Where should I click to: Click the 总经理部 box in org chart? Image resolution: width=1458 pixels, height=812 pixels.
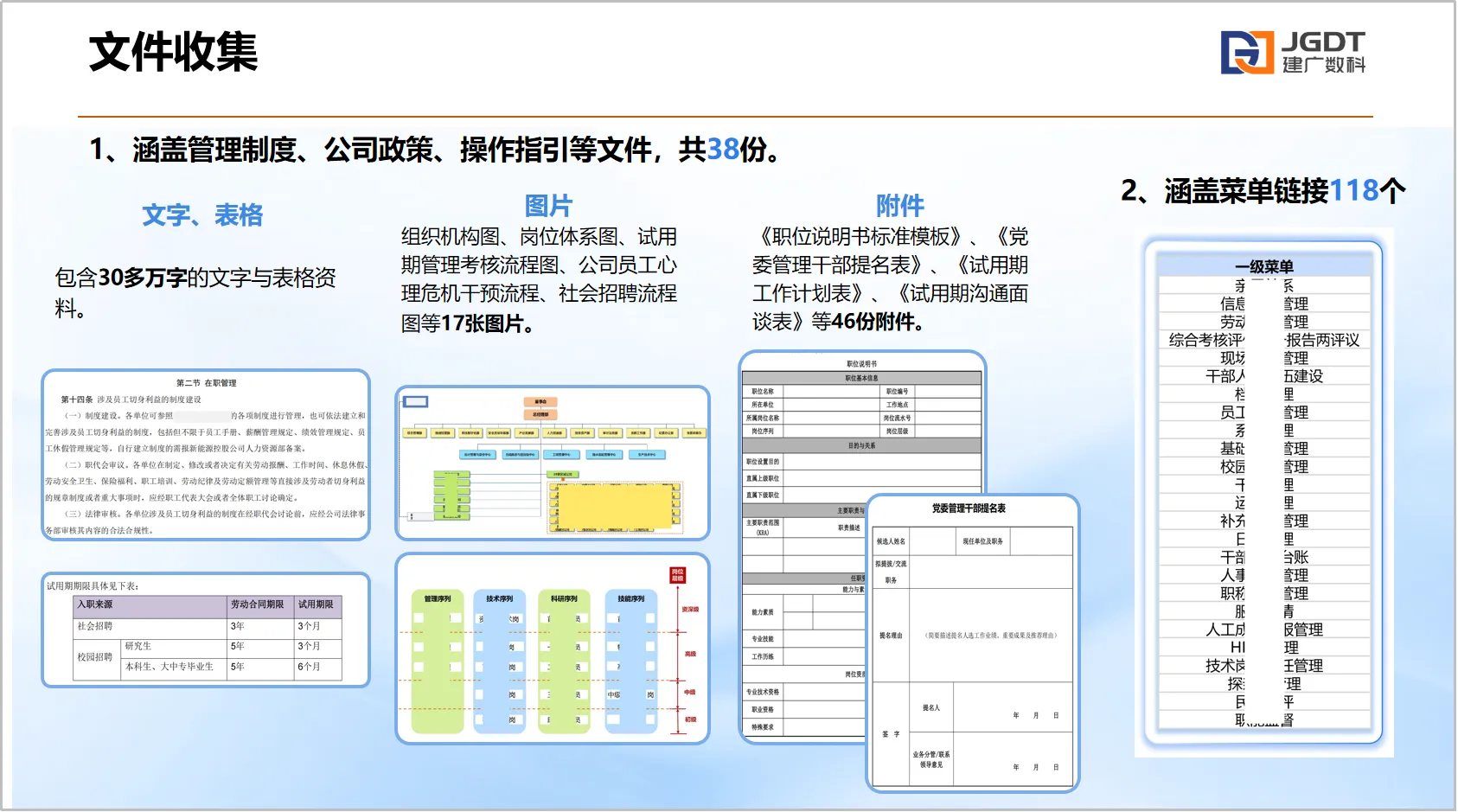(x=540, y=414)
